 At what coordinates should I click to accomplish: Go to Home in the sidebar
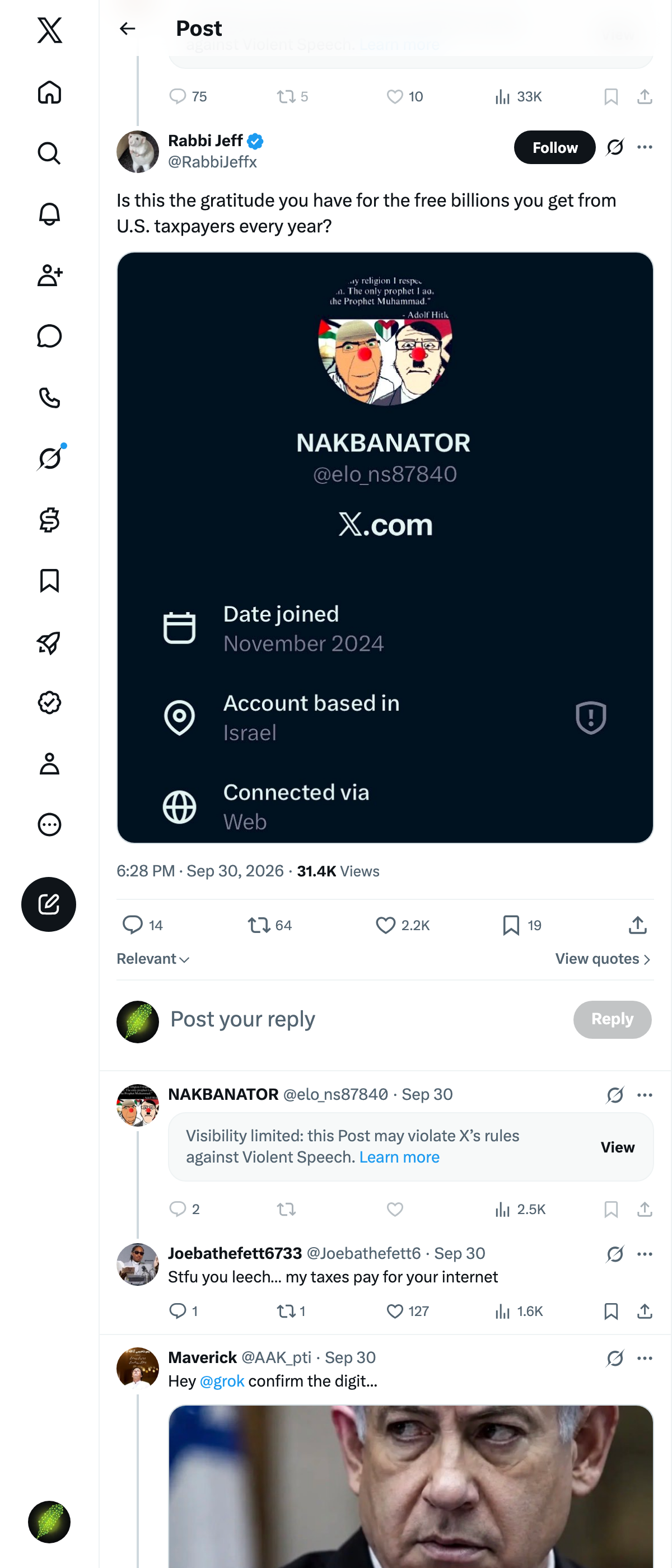tap(49, 92)
